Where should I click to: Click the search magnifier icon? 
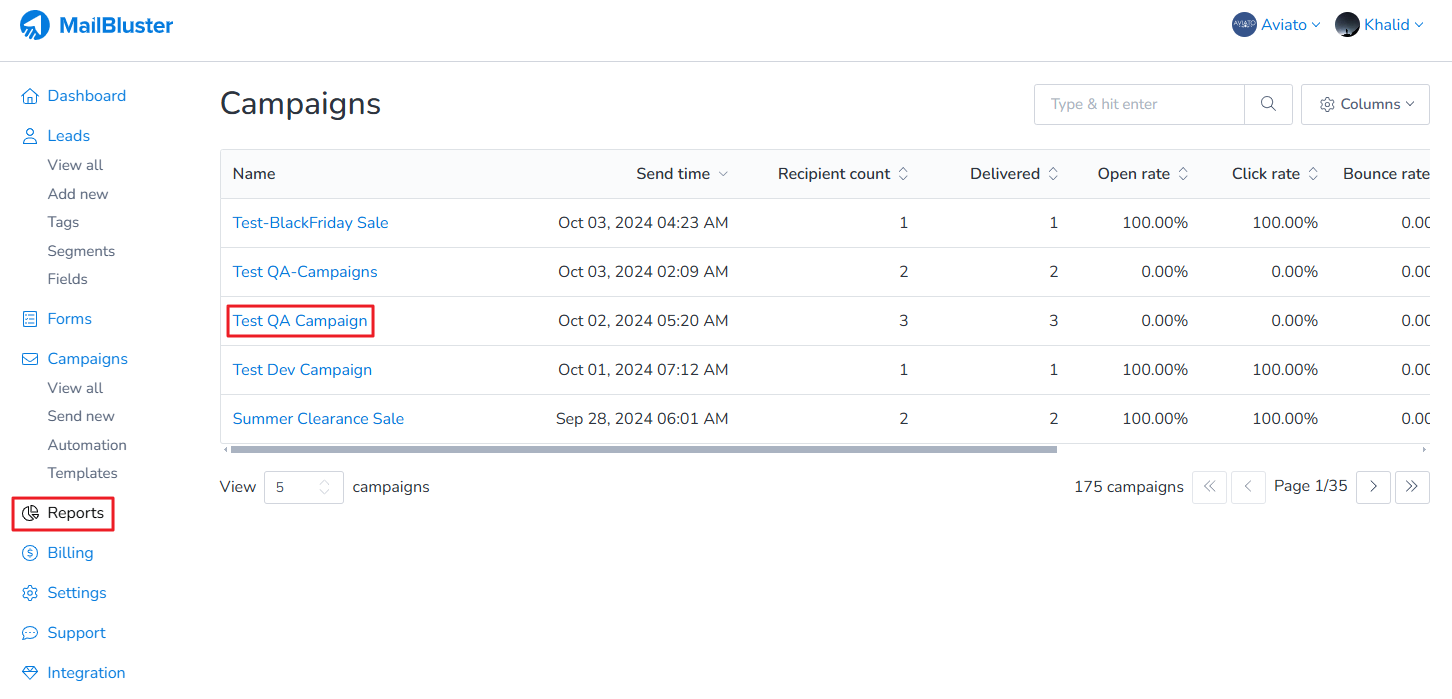1268,104
